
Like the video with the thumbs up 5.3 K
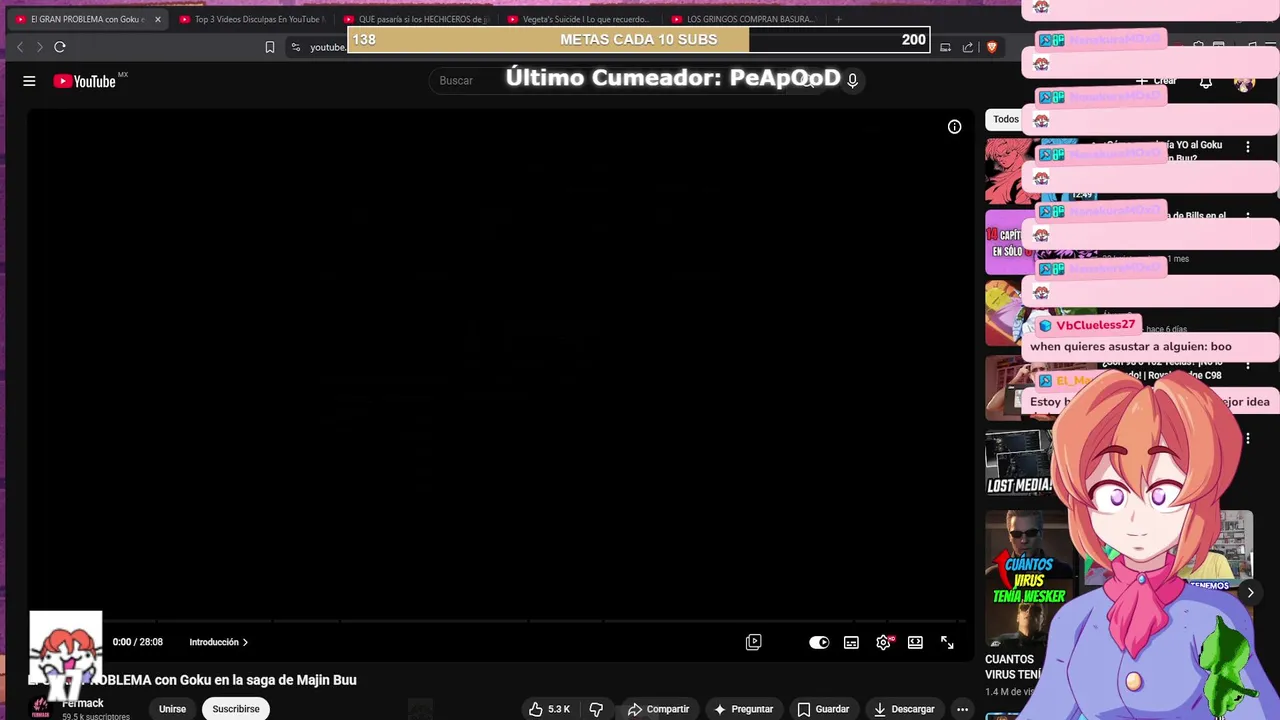click(549, 709)
